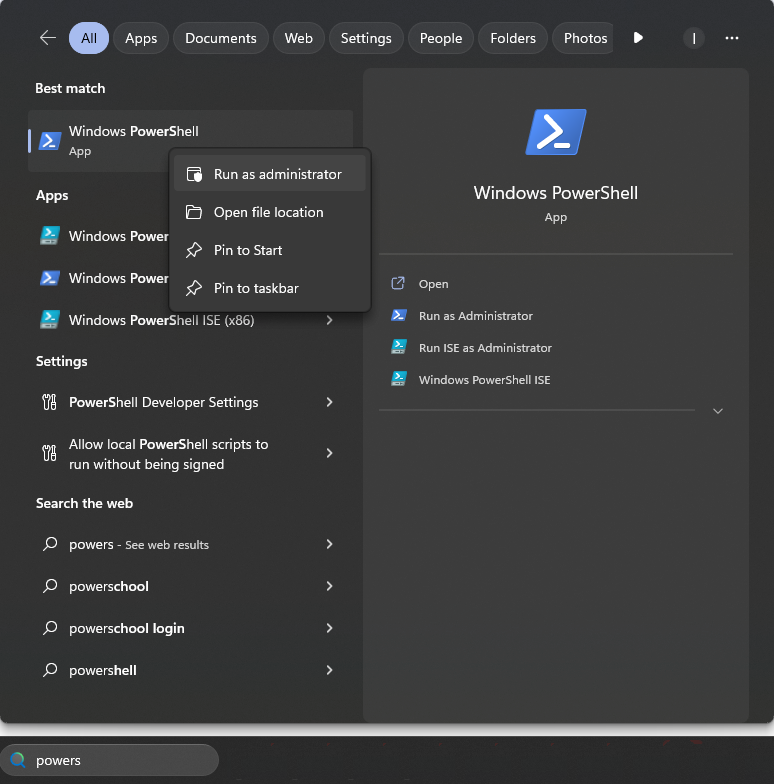Click the Windows PowerShell best match icon
Viewport: 774px width, 784px height.
click(x=50, y=141)
